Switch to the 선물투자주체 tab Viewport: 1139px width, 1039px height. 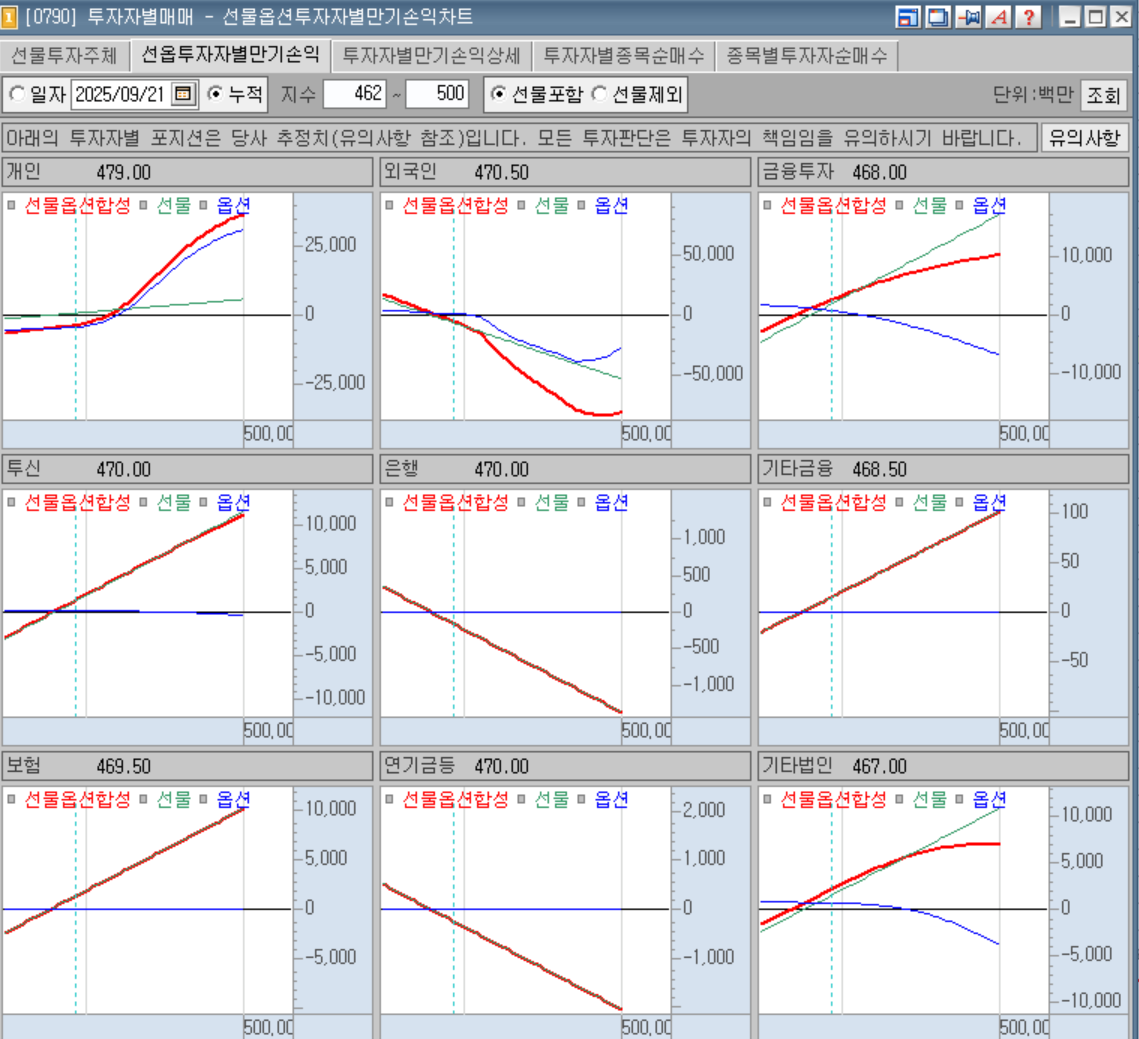[64, 56]
